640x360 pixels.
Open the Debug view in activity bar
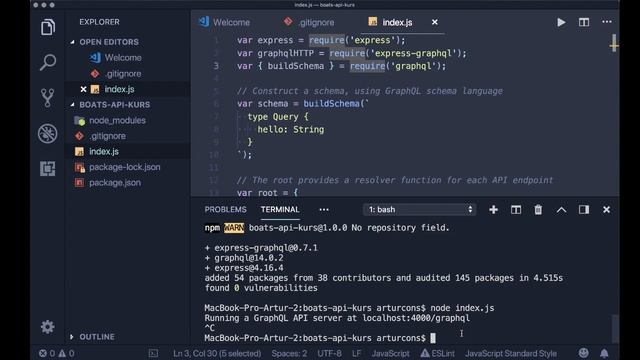pyautogui.click(x=48, y=133)
